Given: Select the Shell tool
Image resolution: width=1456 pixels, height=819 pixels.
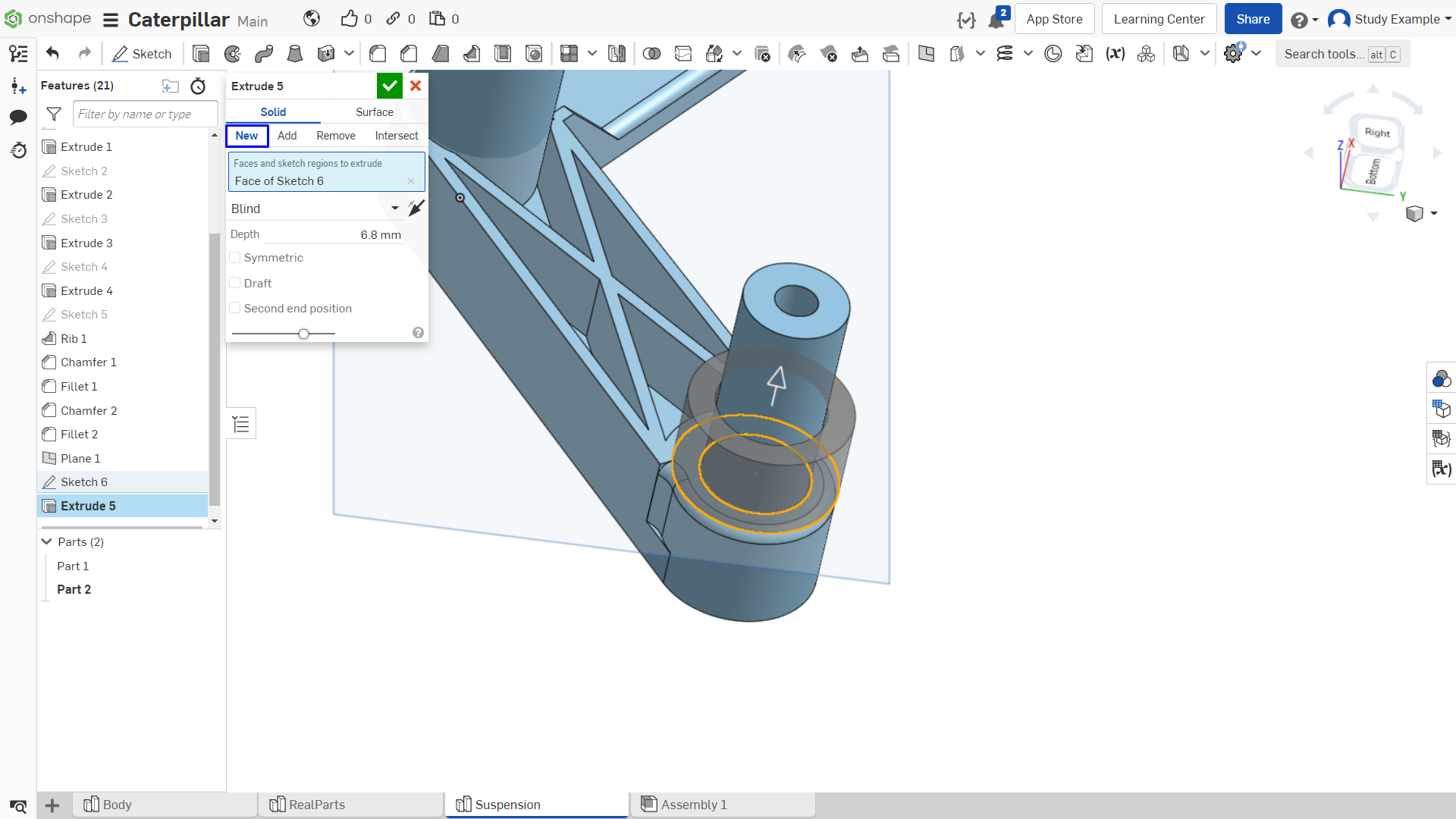Looking at the screenshot, I should point(503,54).
